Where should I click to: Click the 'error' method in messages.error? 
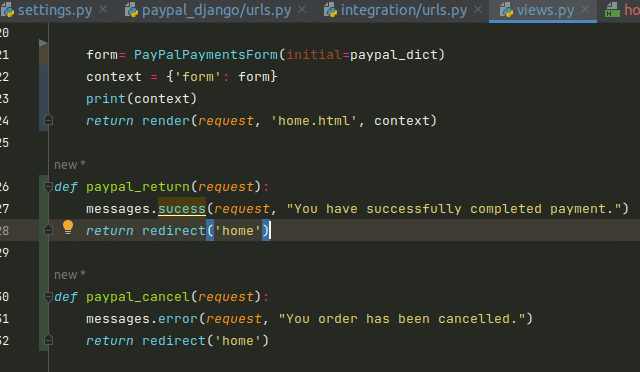click(178, 319)
